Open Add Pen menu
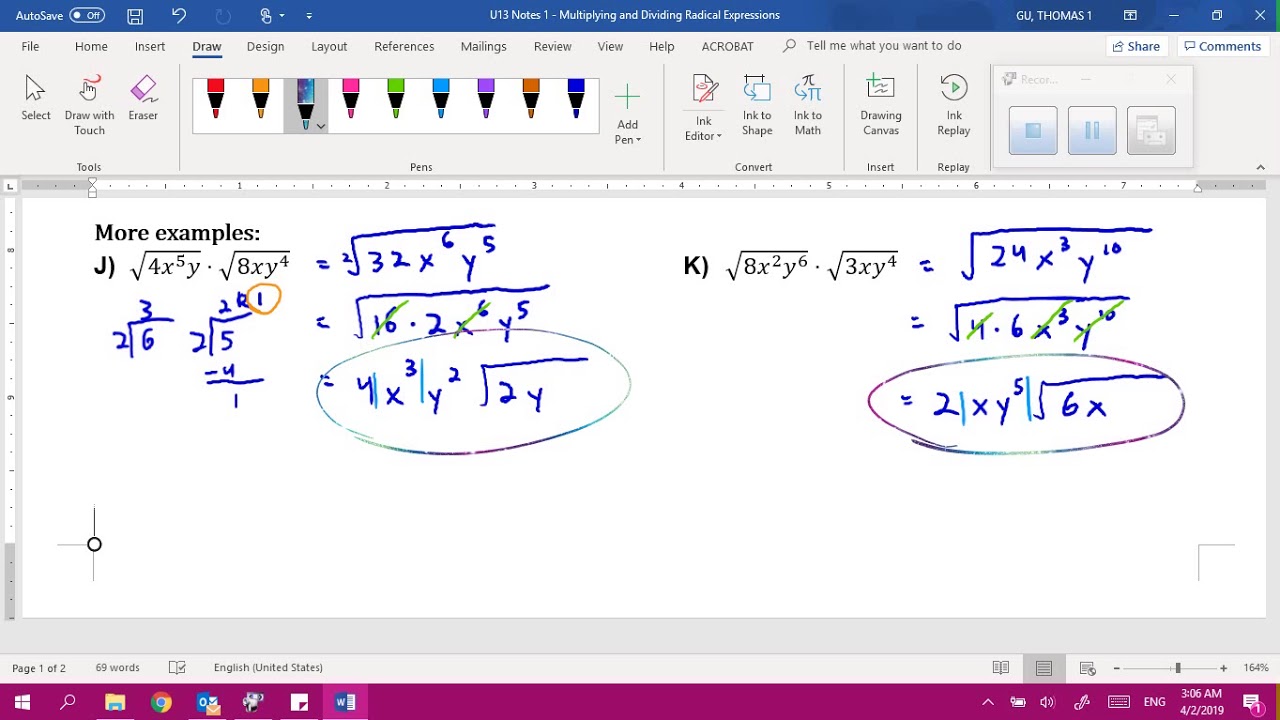The height and width of the screenshot is (720, 1280). coord(628,113)
